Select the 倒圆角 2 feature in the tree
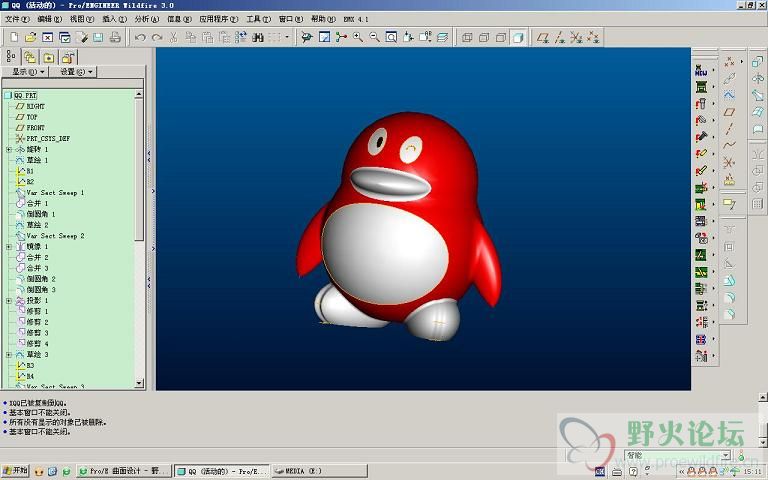The height and width of the screenshot is (480, 768). tap(41, 279)
